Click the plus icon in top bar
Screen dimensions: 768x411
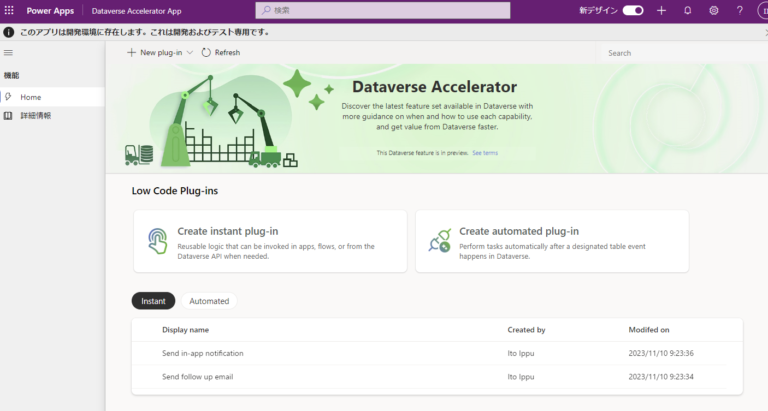pos(661,10)
